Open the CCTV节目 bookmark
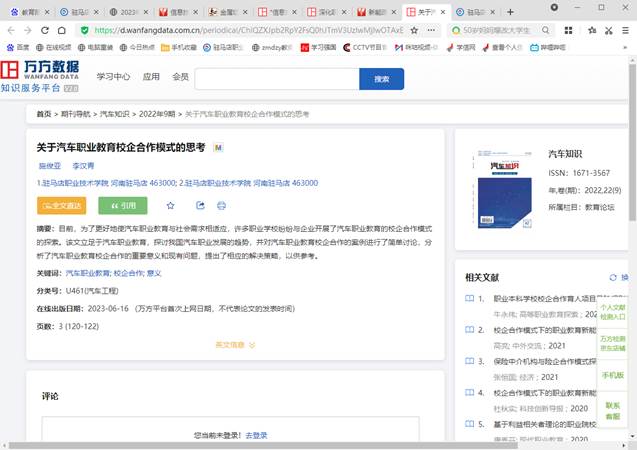637x450 pixels. tap(365, 48)
